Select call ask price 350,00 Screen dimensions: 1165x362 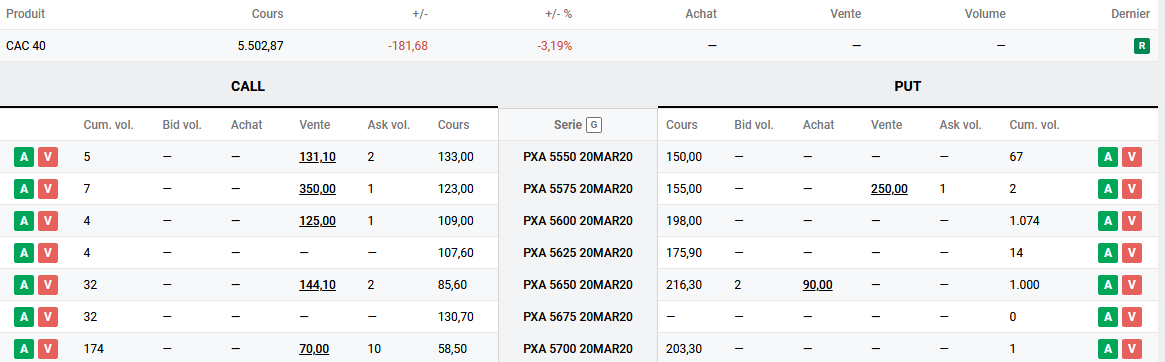point(317,189)
